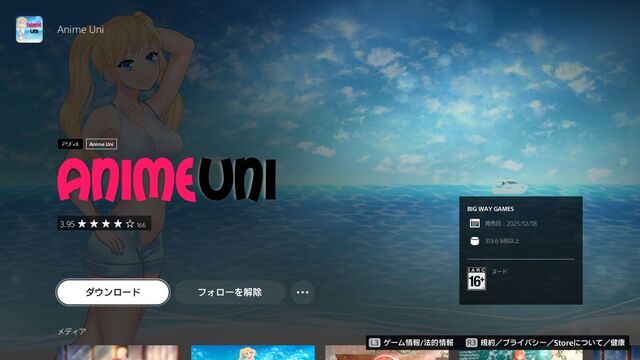This screenshot has width=640, height=360.
Task: Open the fourth media thumbnail
Action: pyautogui.click(x=521, y=354)
